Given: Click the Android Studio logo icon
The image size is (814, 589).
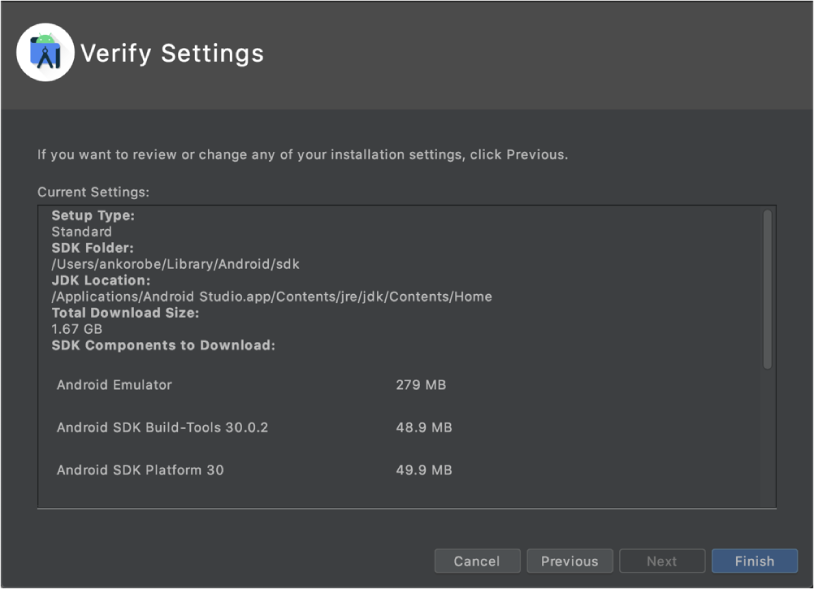Looking at the screenshot, I should click(x=45, y=52).
